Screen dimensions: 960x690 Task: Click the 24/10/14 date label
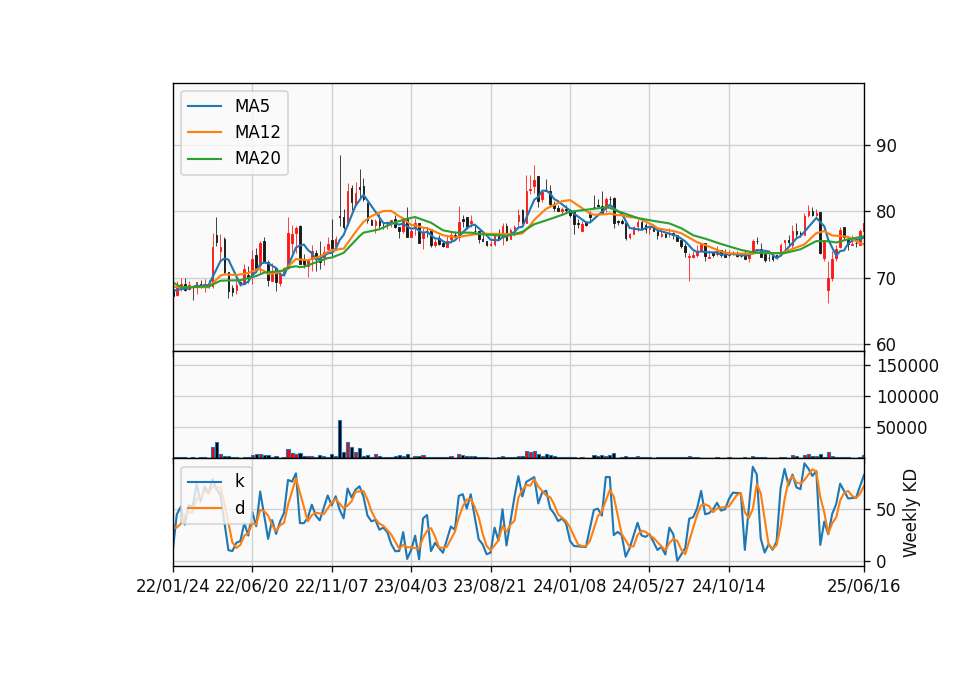[x=729, y=587]
